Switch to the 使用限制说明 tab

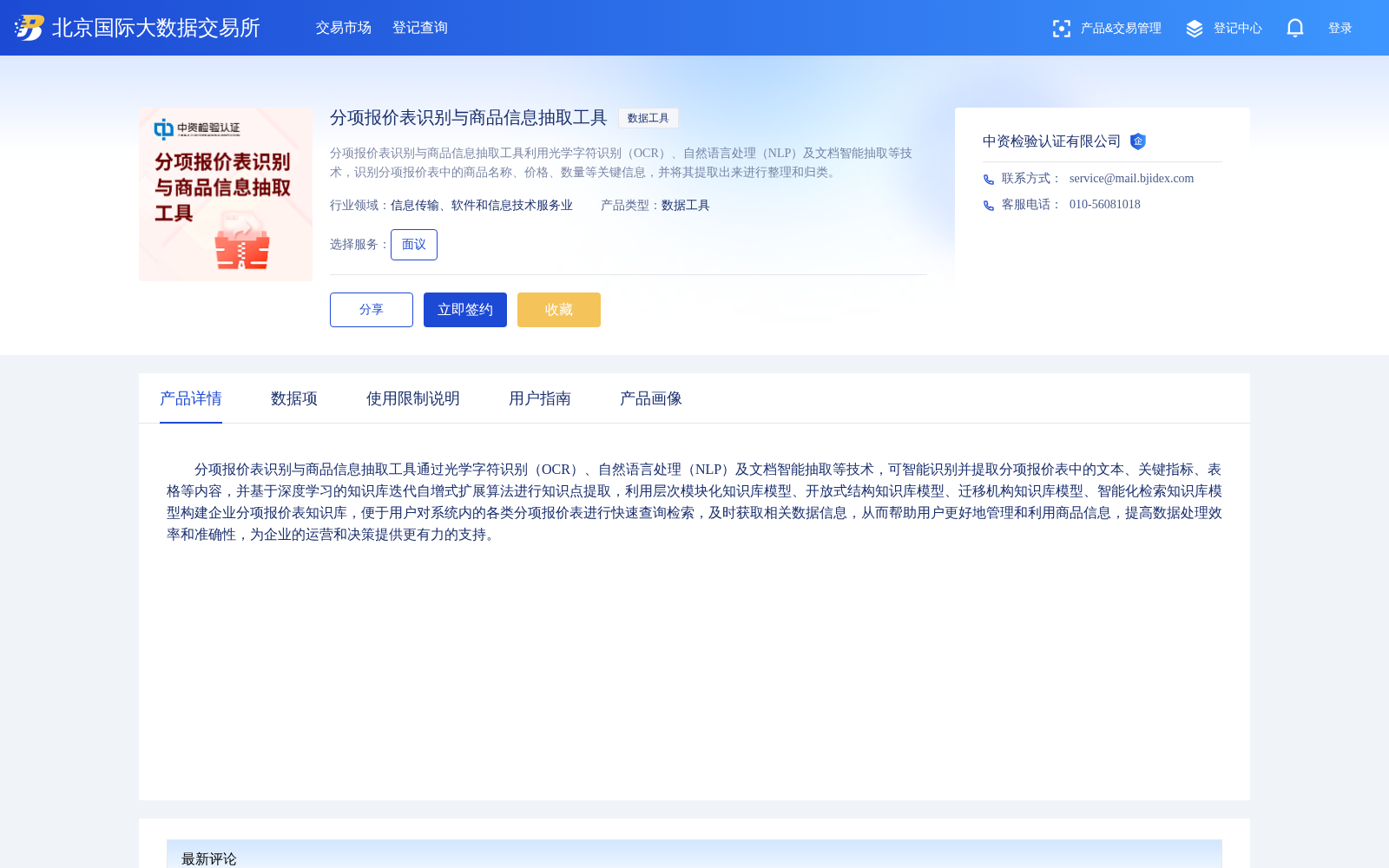pyautogui.click(x=413, y=398)
